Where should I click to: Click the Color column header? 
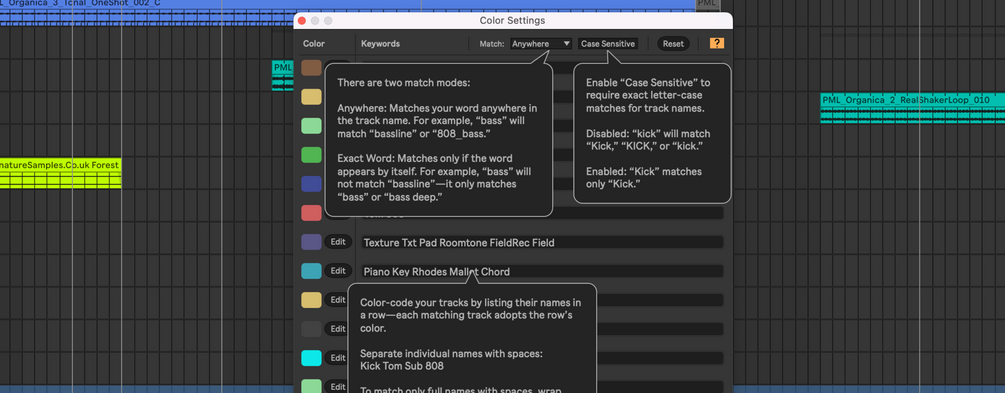tap(314, 44)
